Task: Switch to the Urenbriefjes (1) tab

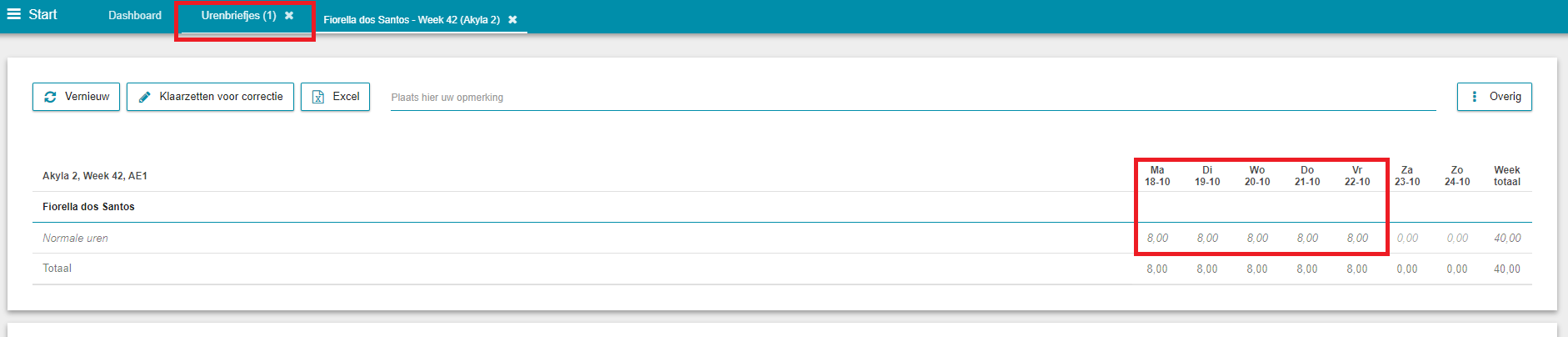Action: (238, 15)
